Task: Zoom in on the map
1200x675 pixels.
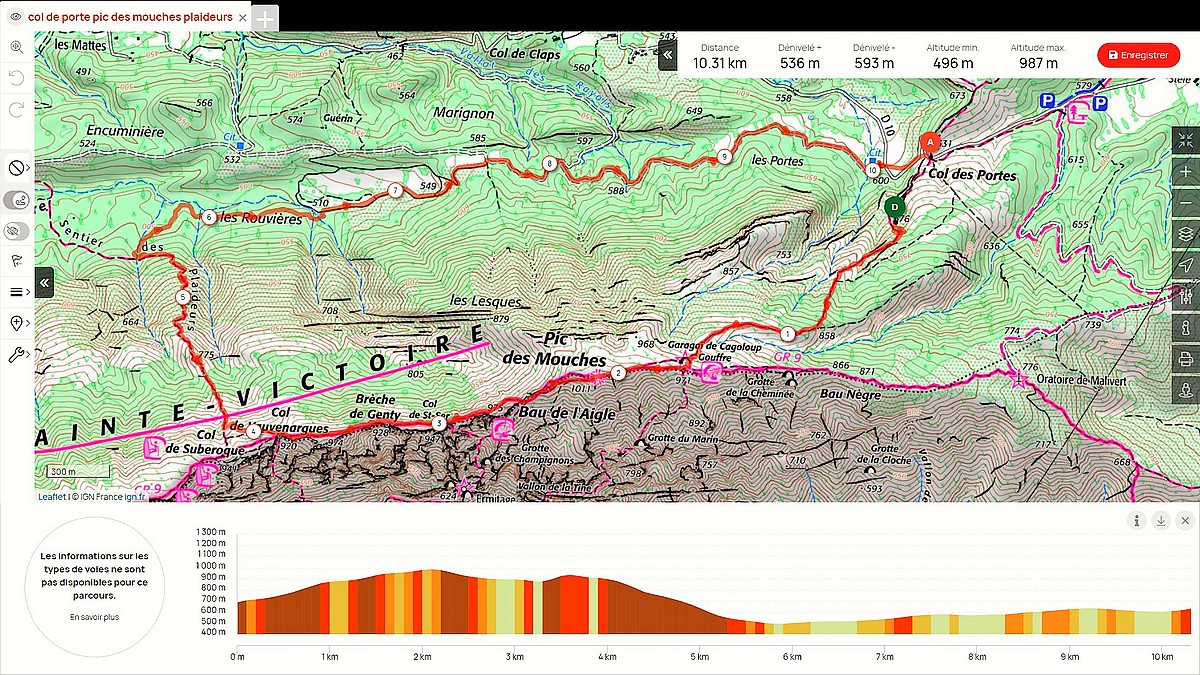Action: tap(1186, 171)
